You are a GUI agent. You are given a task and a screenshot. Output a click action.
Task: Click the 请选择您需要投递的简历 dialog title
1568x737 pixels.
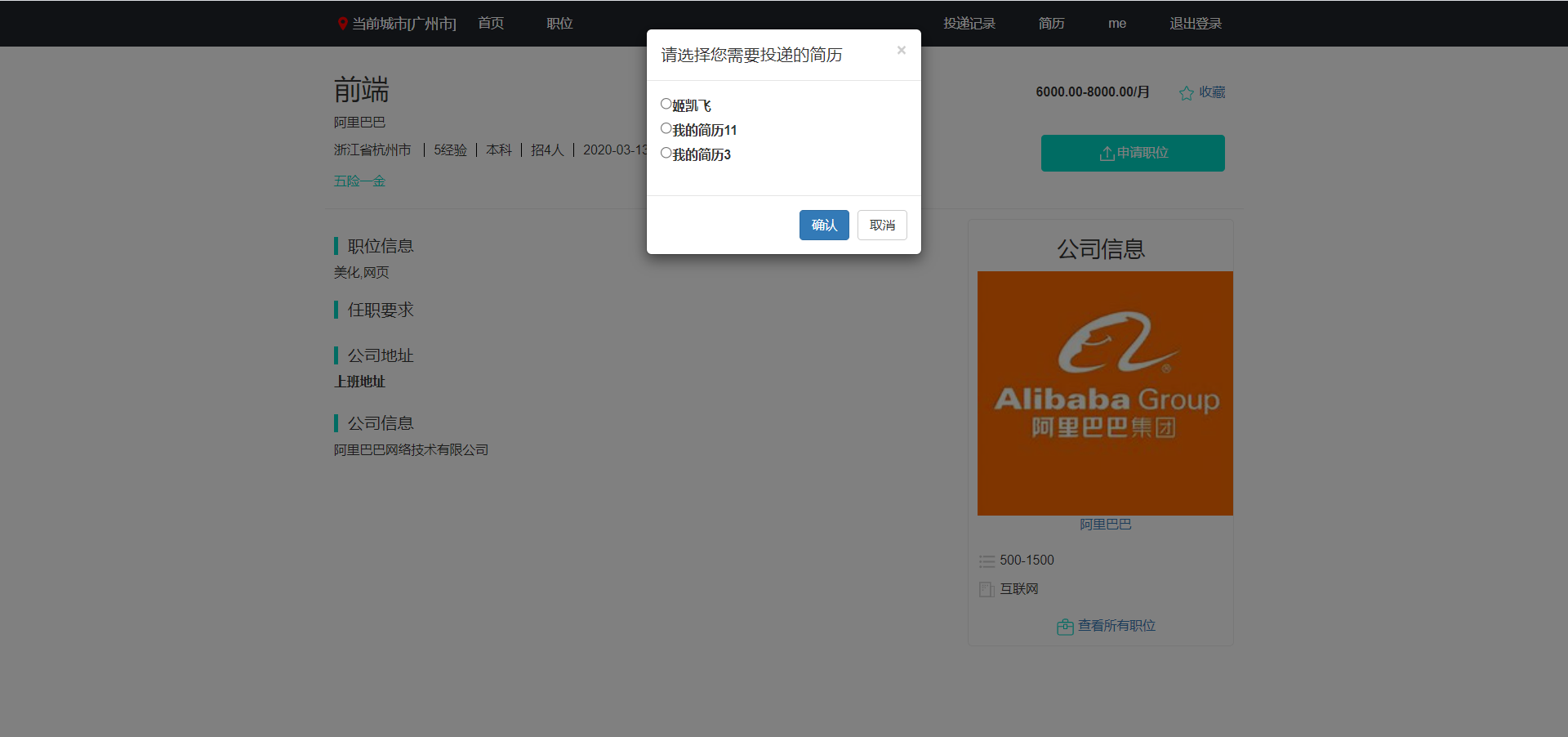(751, 55)
